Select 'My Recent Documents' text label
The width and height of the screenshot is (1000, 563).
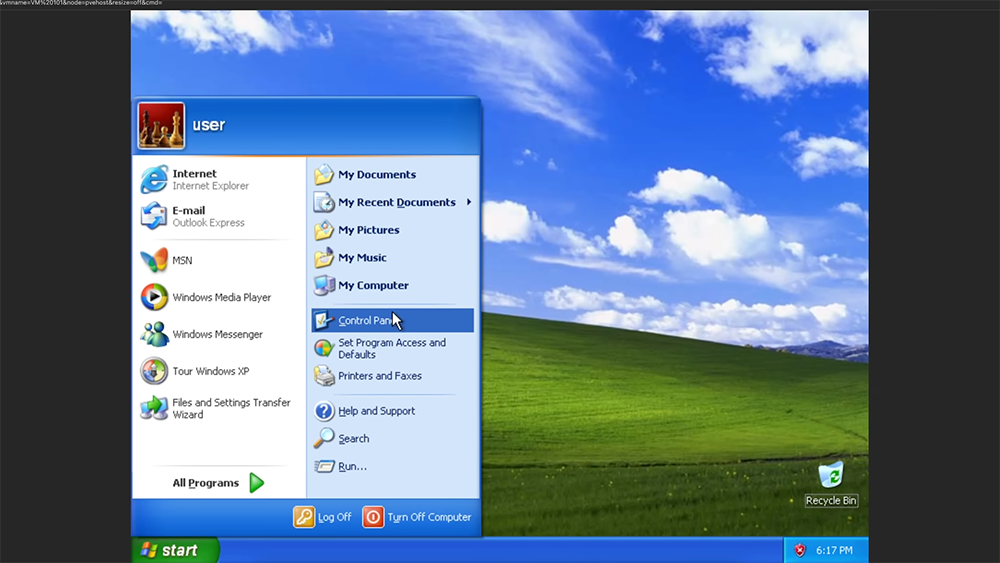click(x=397, y=202)
